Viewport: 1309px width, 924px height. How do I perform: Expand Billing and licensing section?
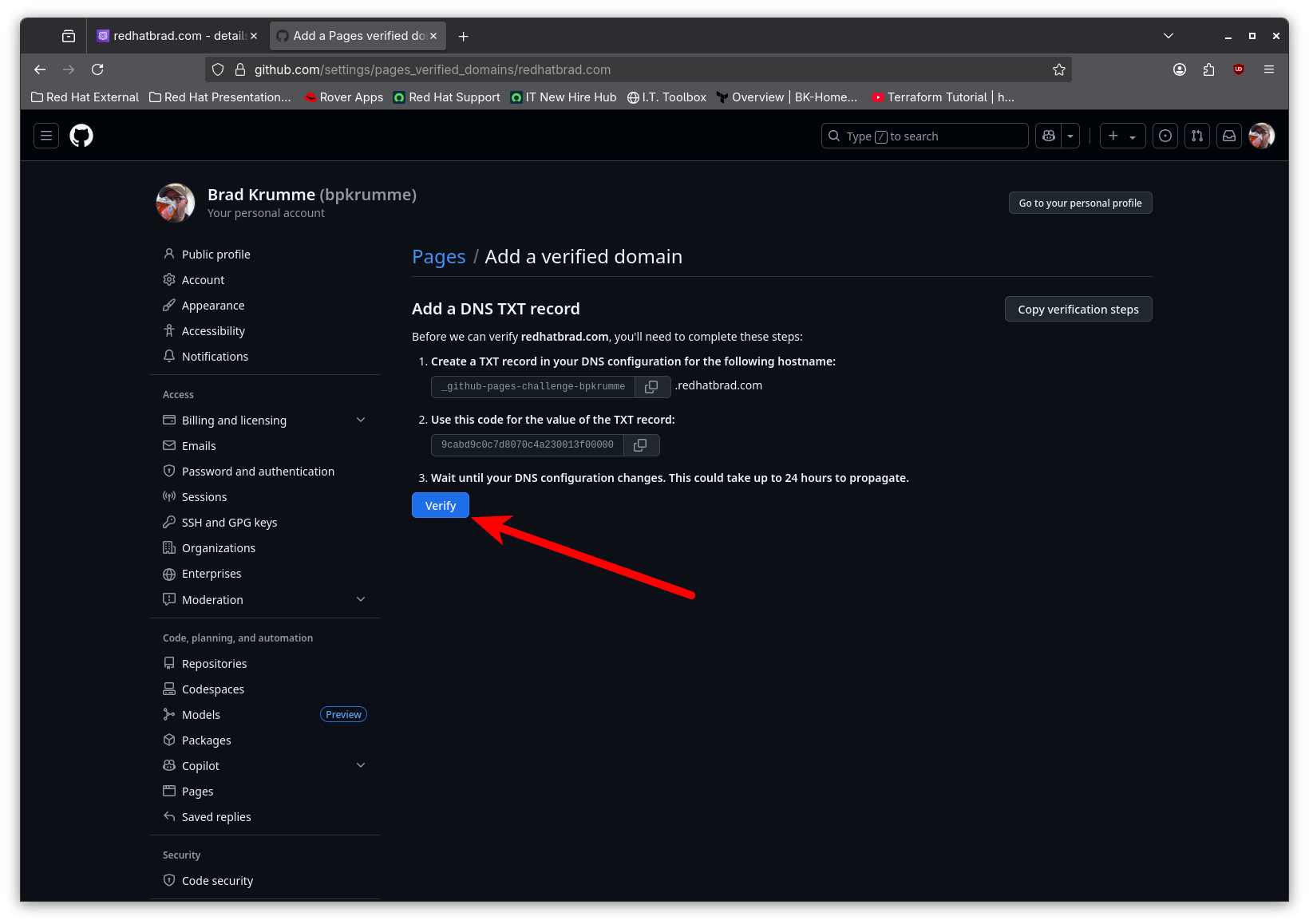point(265,420)
